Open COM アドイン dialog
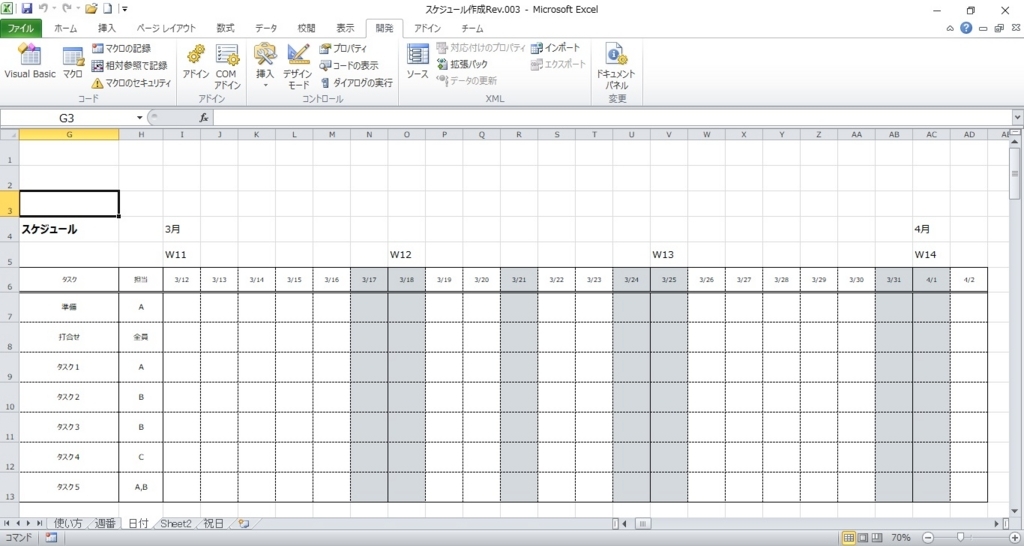This screenshot has height=546, width=1024. click(227, 67)
